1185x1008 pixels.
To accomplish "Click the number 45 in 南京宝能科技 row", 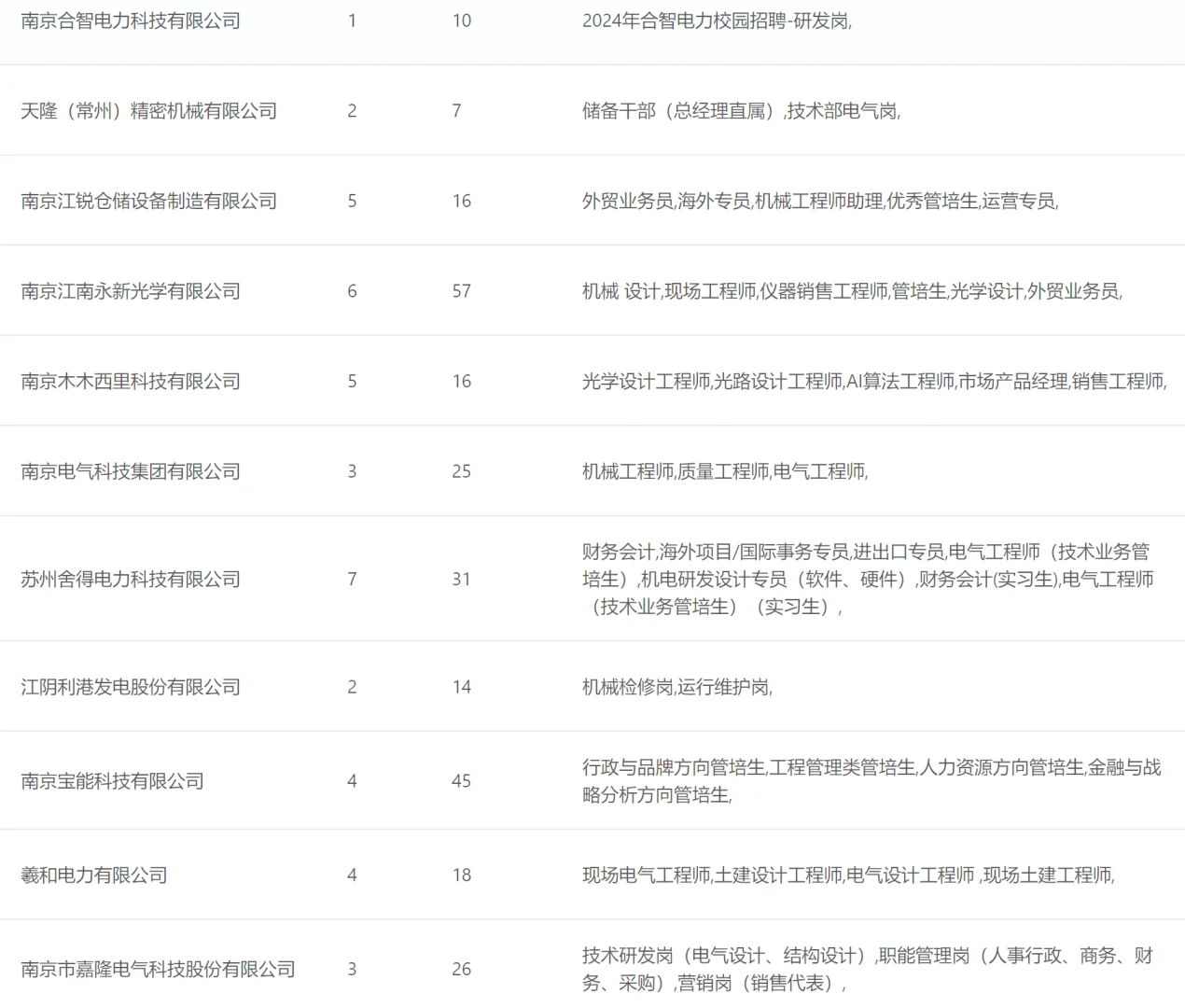I will pos(462,781).
